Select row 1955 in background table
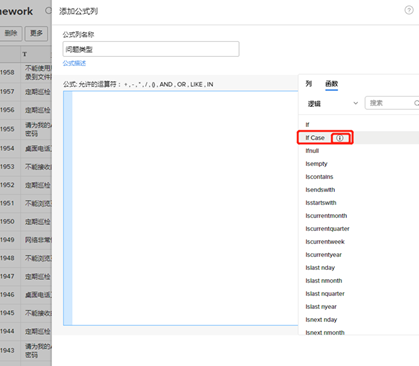Screen dimensions: 419x366 (26, 129)
